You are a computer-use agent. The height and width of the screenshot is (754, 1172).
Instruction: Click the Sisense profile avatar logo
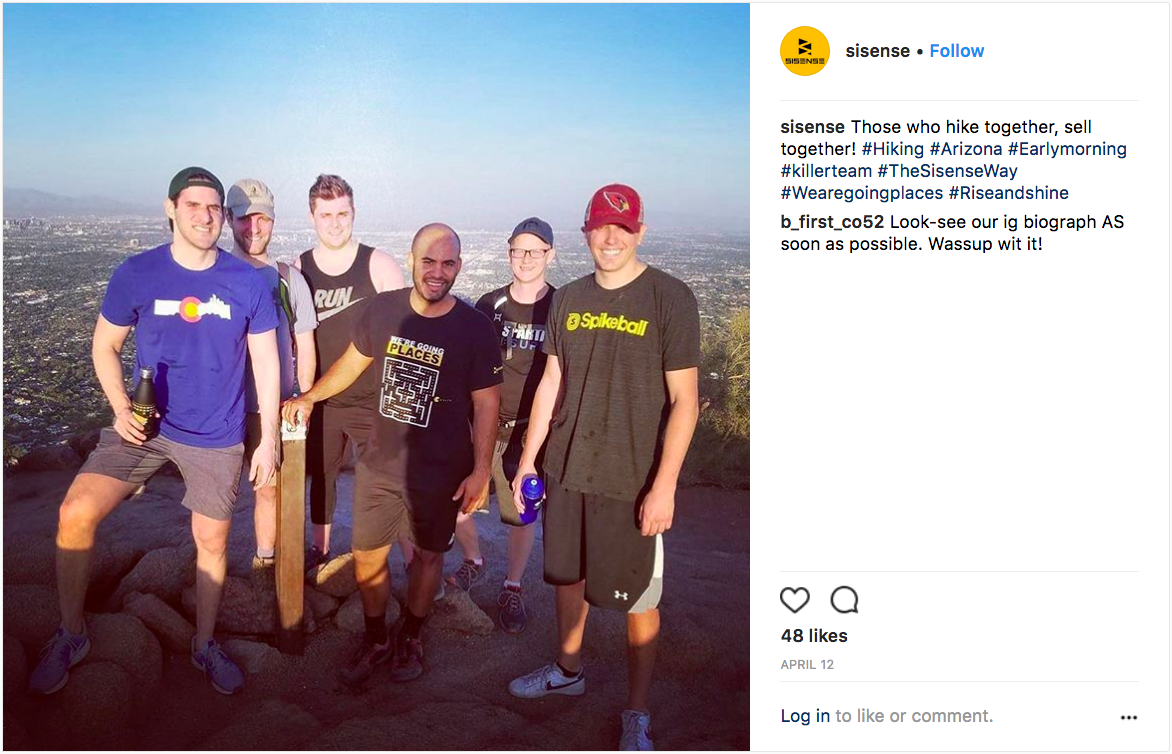[805, 51]
